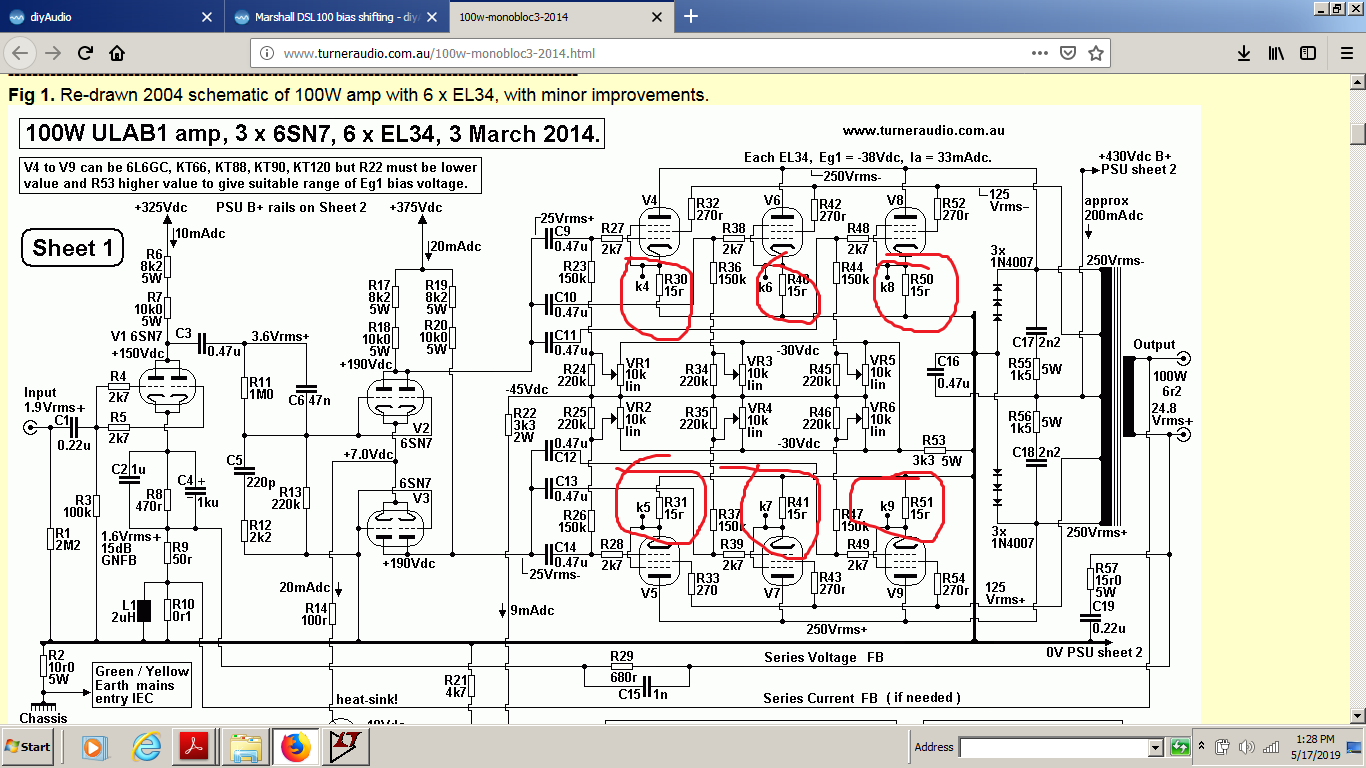
Task: Close the Marshall DSL100 bias shifting tab
Action: tap(431, 17)
